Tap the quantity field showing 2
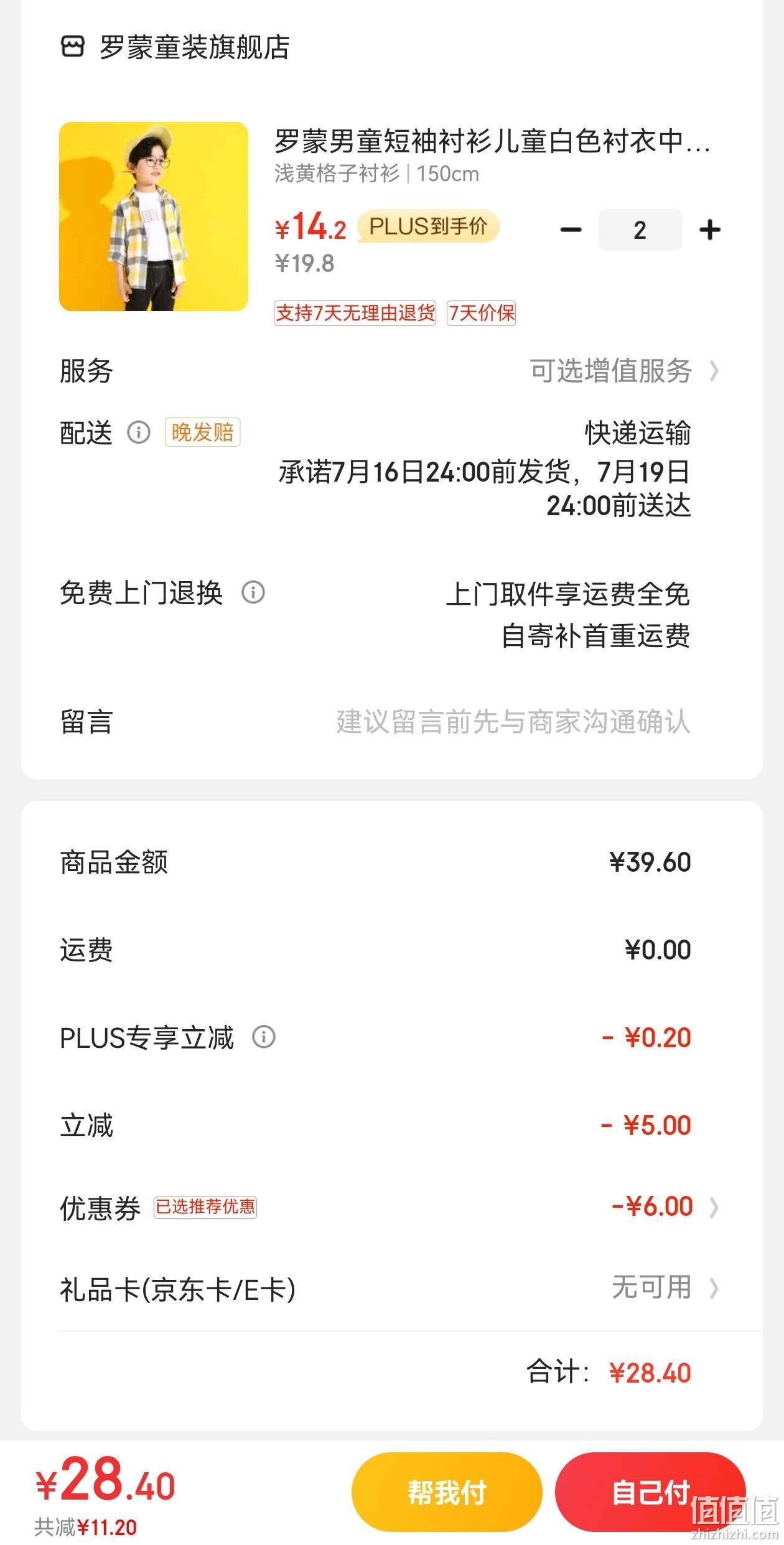The width and height of the screenshot is (784, 1545). tap(640, 230)
